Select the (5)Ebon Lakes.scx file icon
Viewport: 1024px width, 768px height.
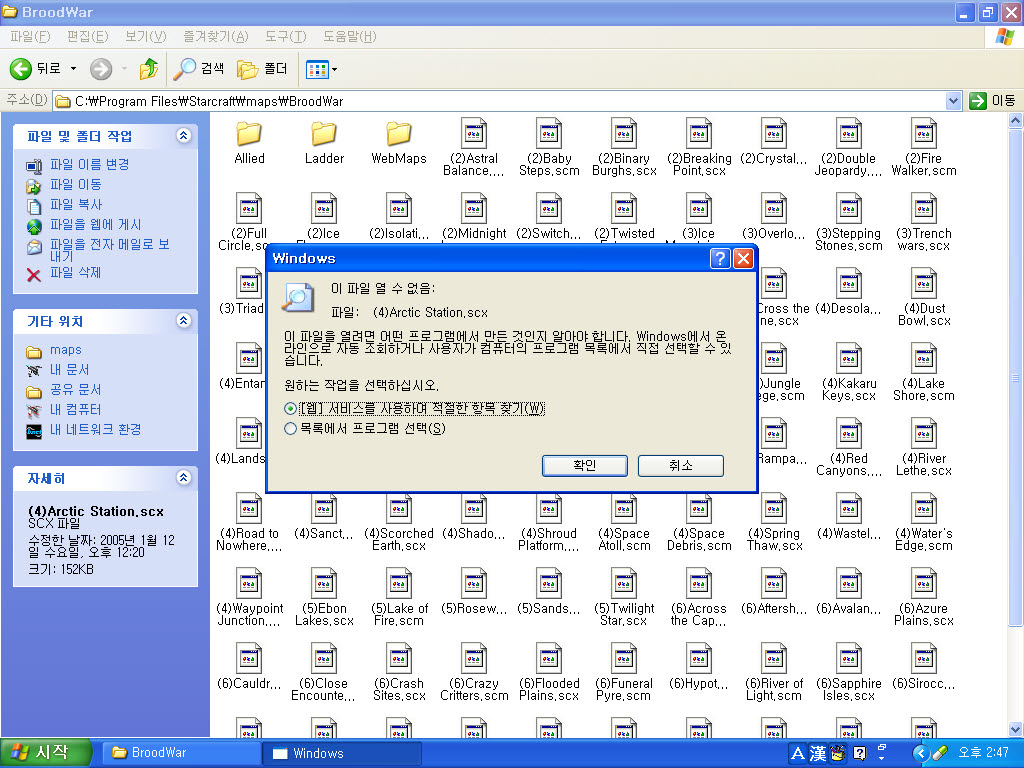[324, 584]
